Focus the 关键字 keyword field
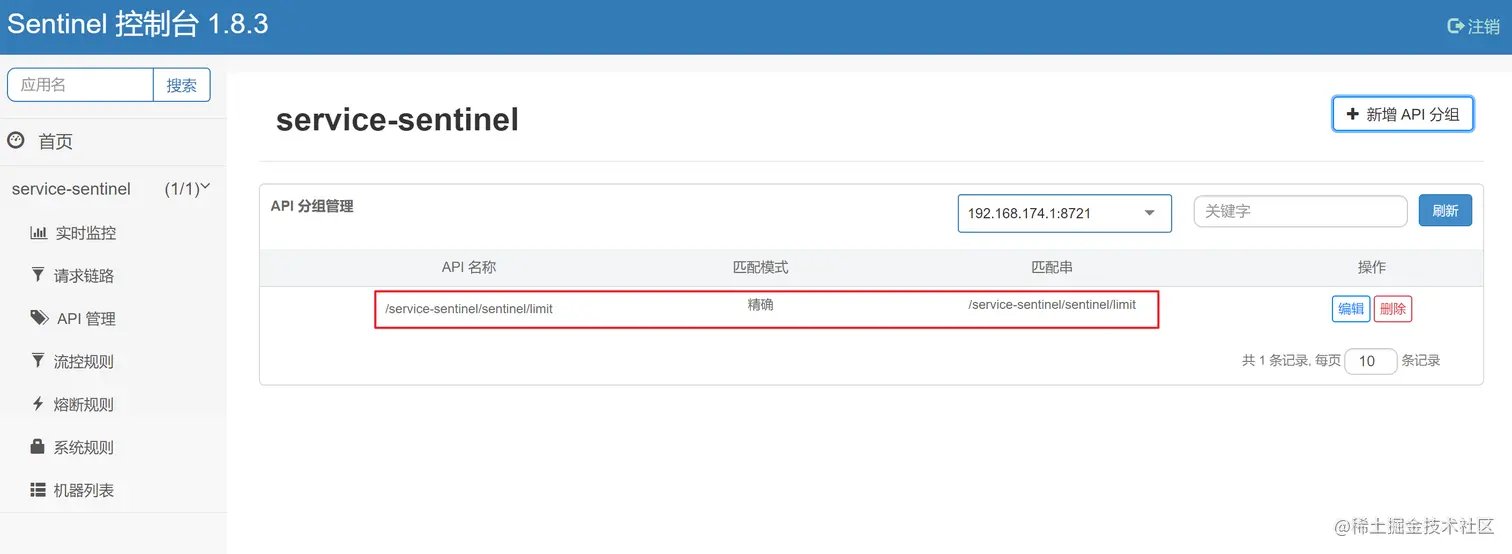Viewport: 1512px width, 554px height. pos(1300,211)
